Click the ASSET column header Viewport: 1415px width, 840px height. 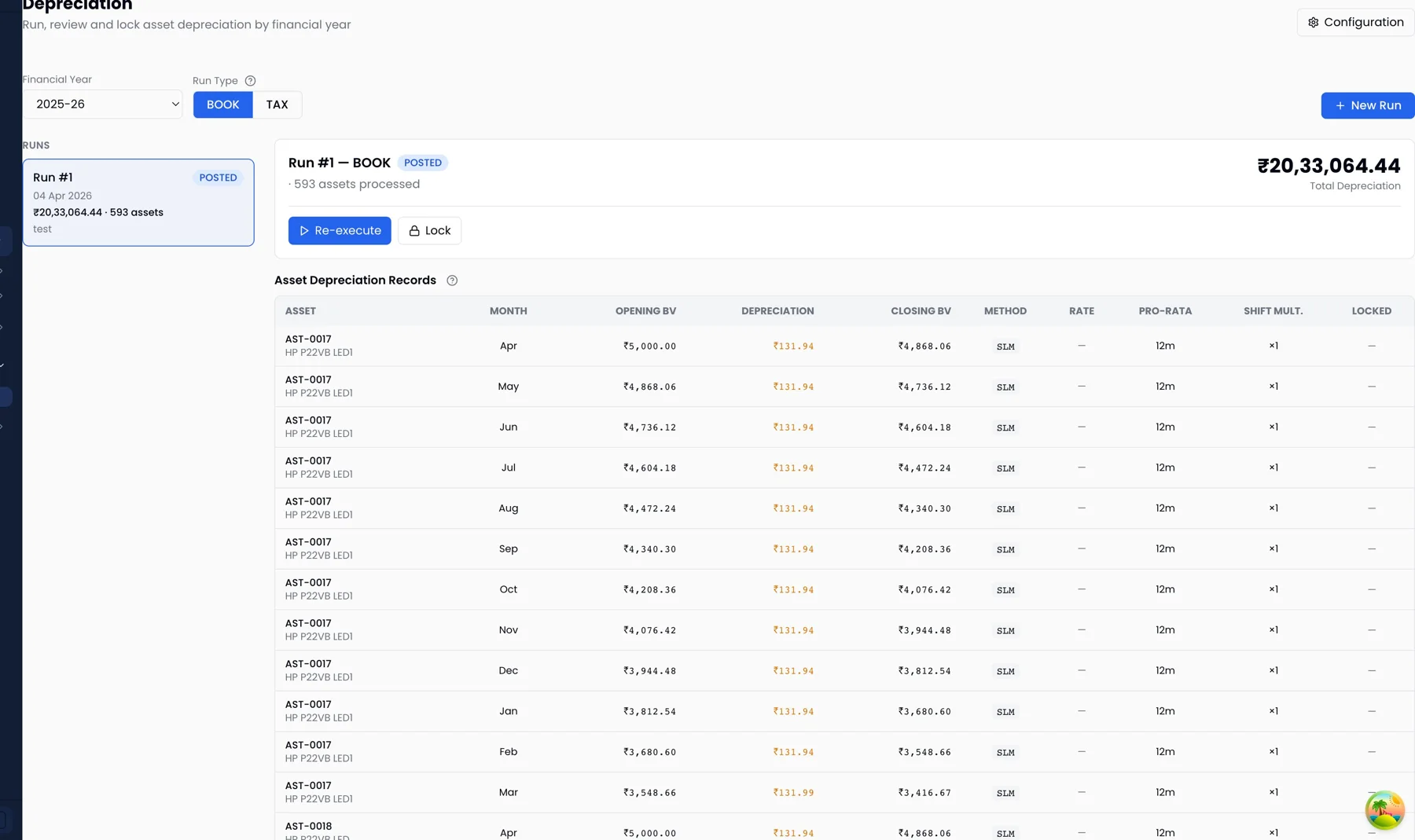click(x=300, y=311)
